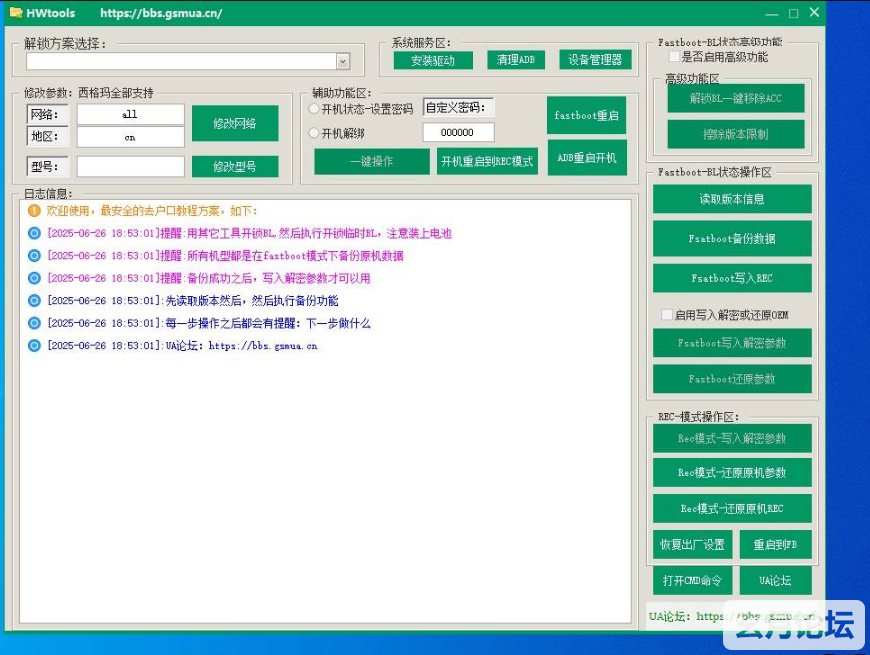Image resolution: width=870 pixels, height=655 pixels.
Task: Click the custom password field 000000
Action: click(458, 133)
